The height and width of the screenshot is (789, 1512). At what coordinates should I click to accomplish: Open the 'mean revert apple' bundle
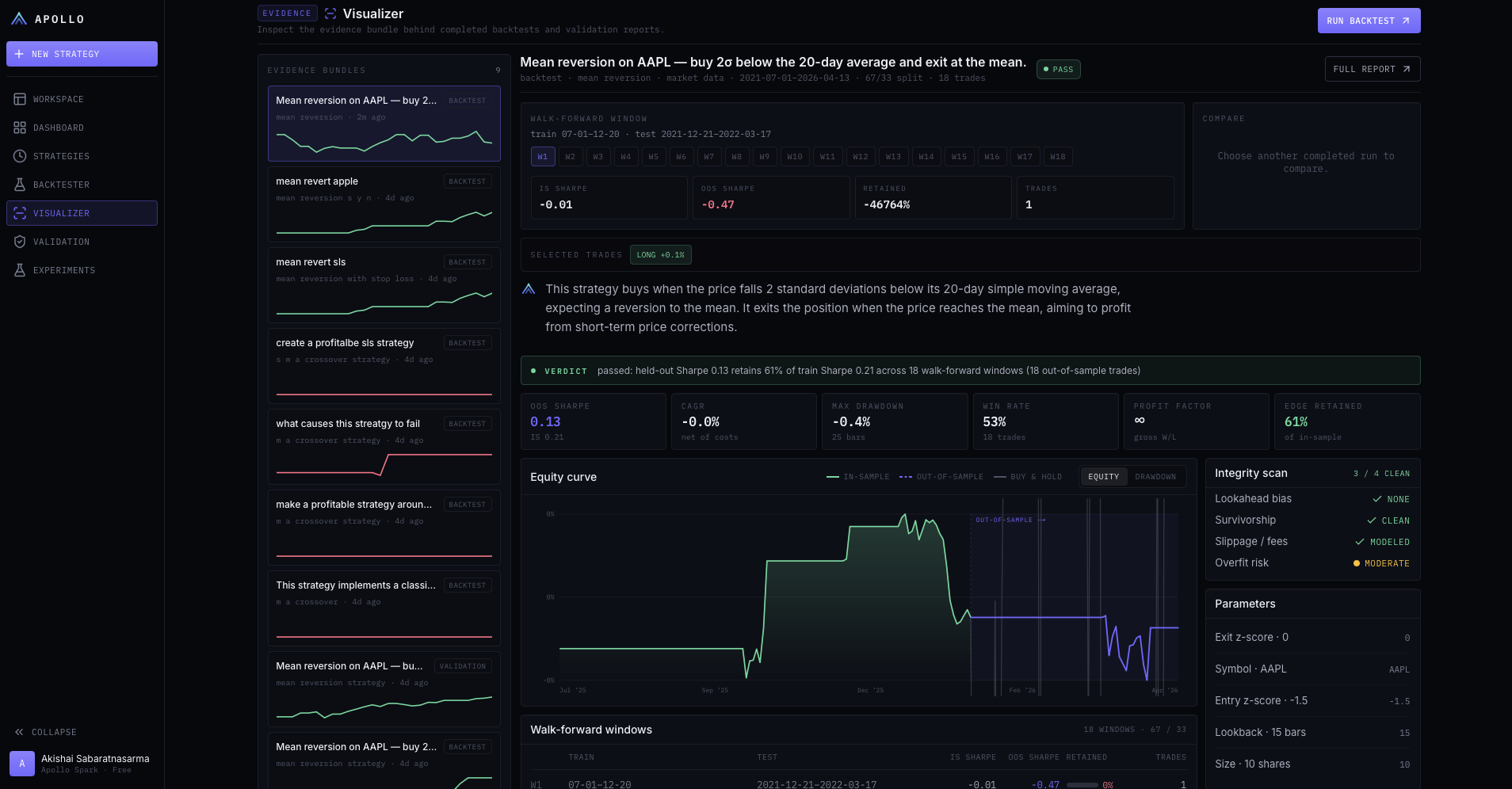(x=384, y=204)
